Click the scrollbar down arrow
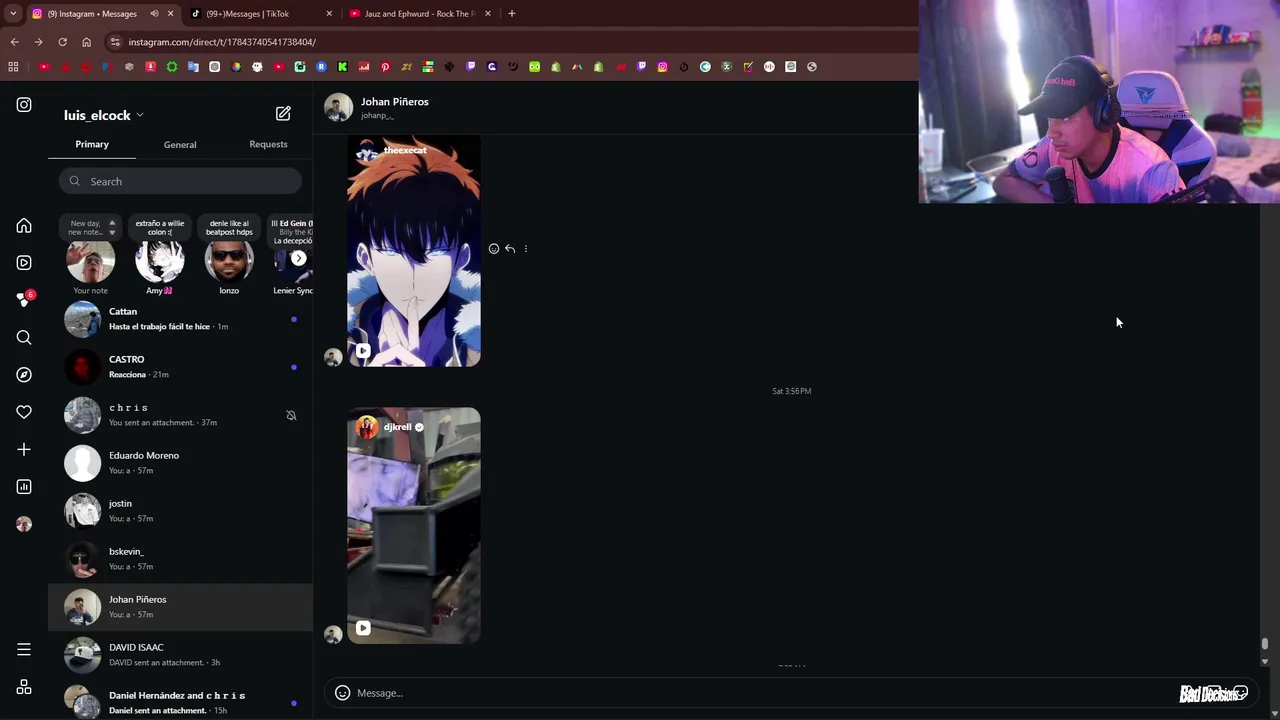 coord(1265,661)
